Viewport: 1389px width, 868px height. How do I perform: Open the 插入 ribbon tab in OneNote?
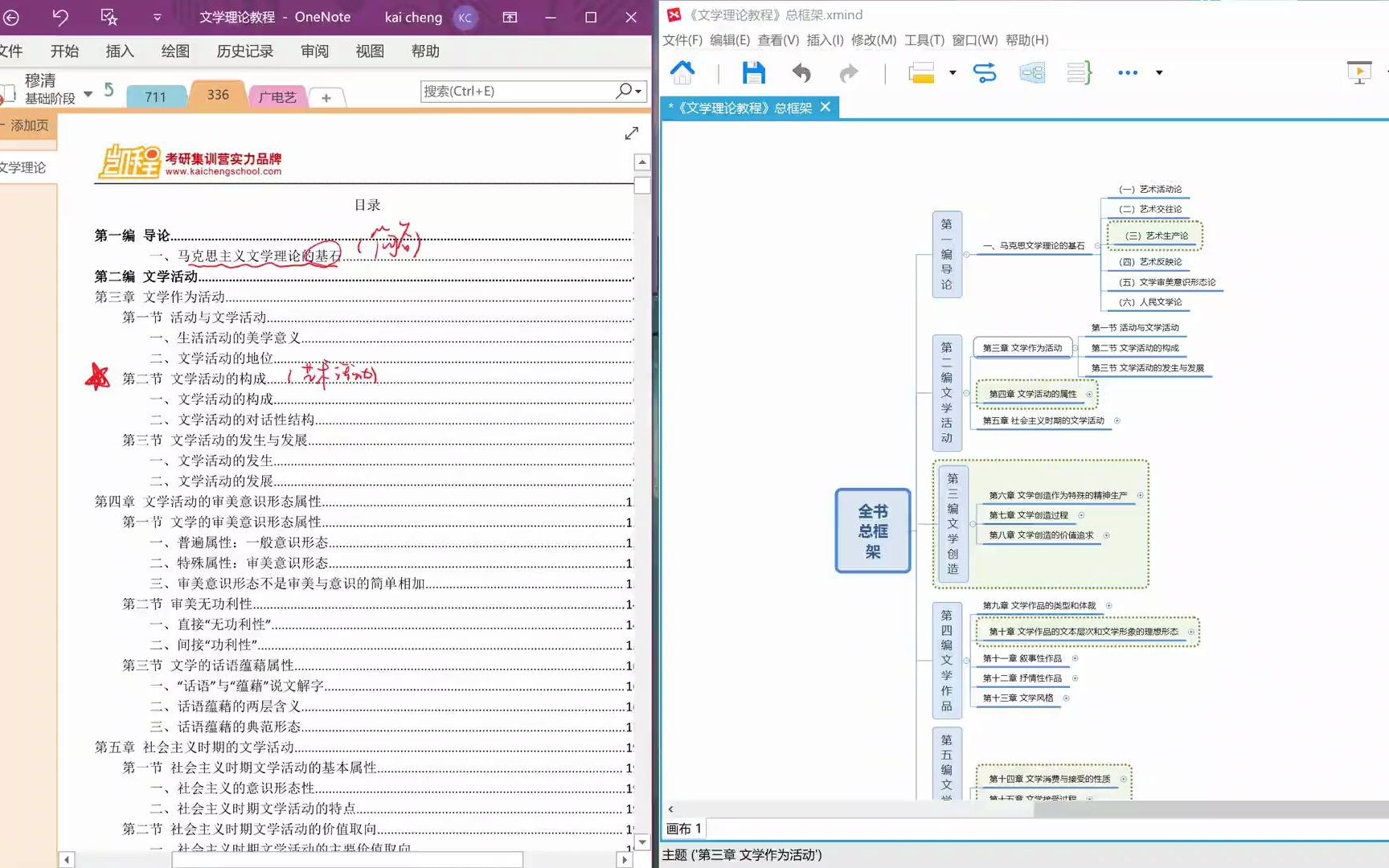[120, 51]
